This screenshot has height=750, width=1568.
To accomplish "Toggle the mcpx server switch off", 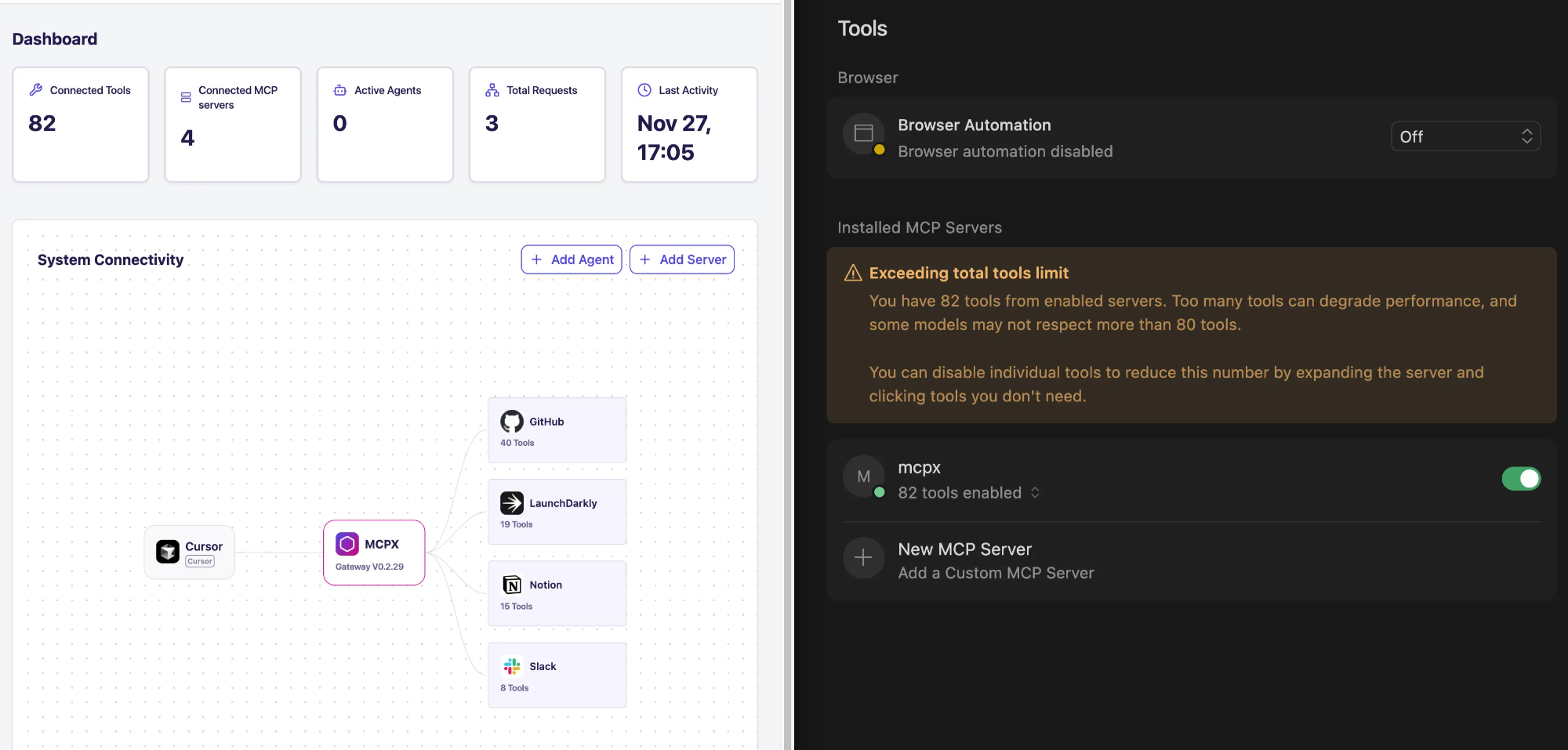I will [1521, 478].
